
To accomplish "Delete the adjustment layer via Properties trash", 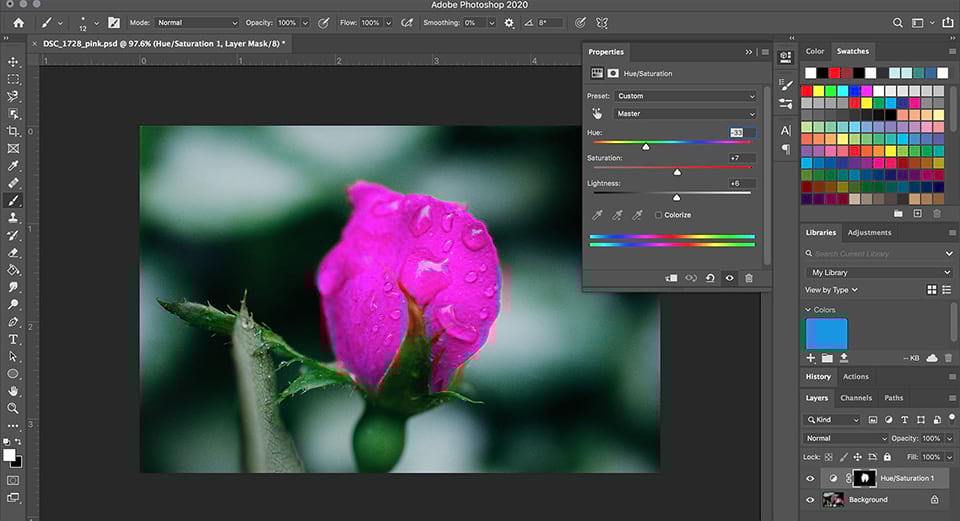I will [749, 278].
